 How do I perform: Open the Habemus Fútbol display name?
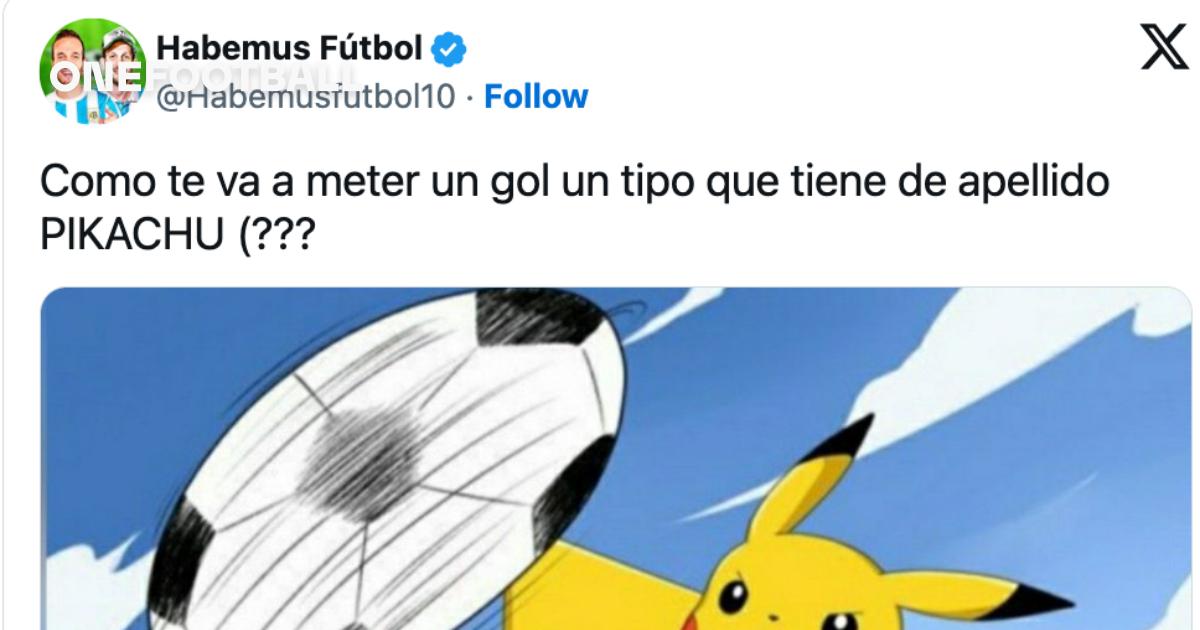(290, 47)
